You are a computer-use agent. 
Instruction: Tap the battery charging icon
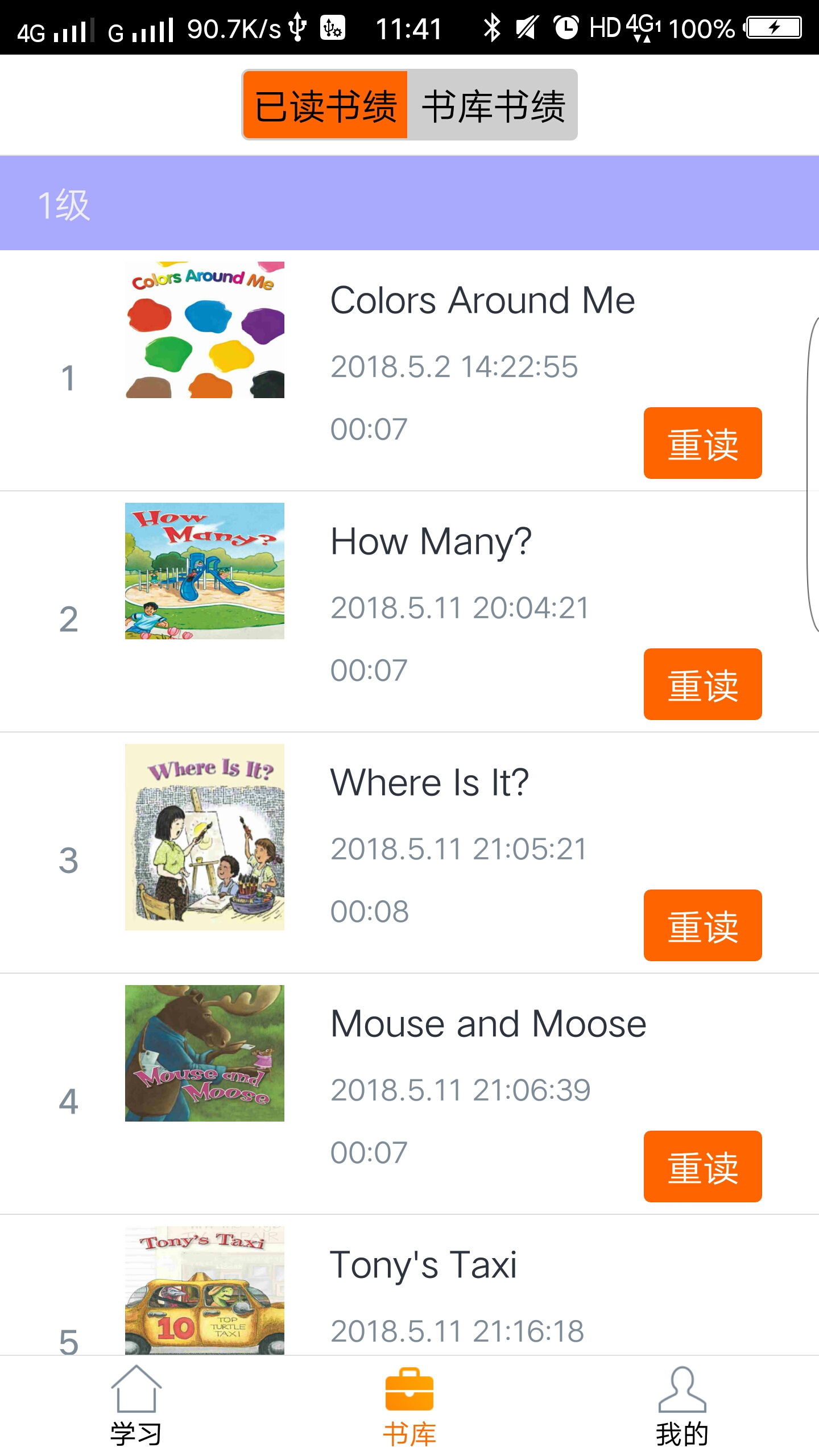(774, 27)
